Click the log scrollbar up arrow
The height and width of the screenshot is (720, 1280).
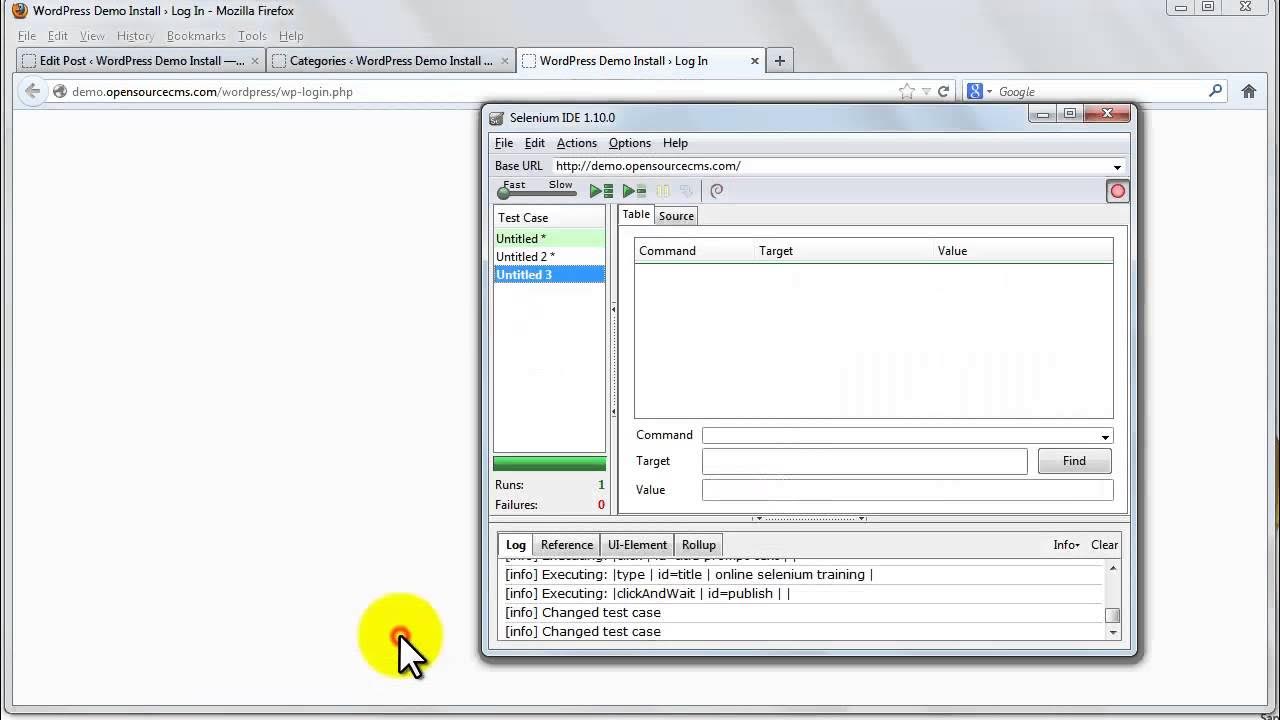(x=1112, y=567)
